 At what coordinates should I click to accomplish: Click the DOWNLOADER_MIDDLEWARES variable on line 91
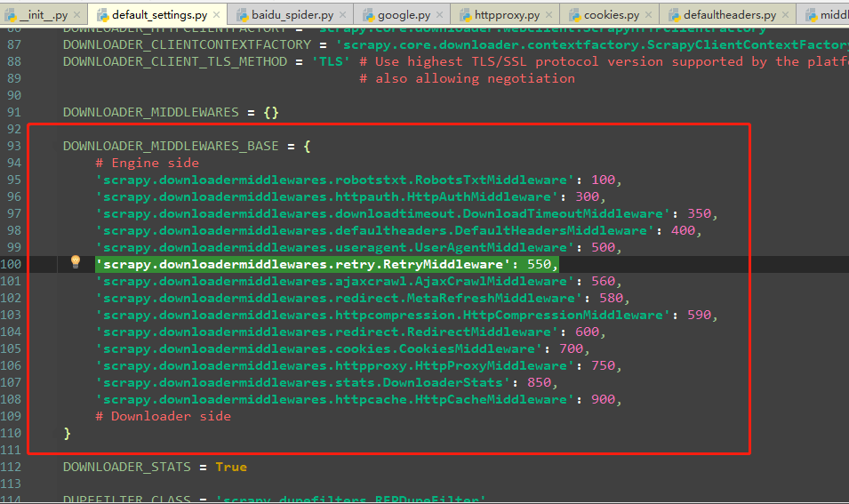pos(151,112)
